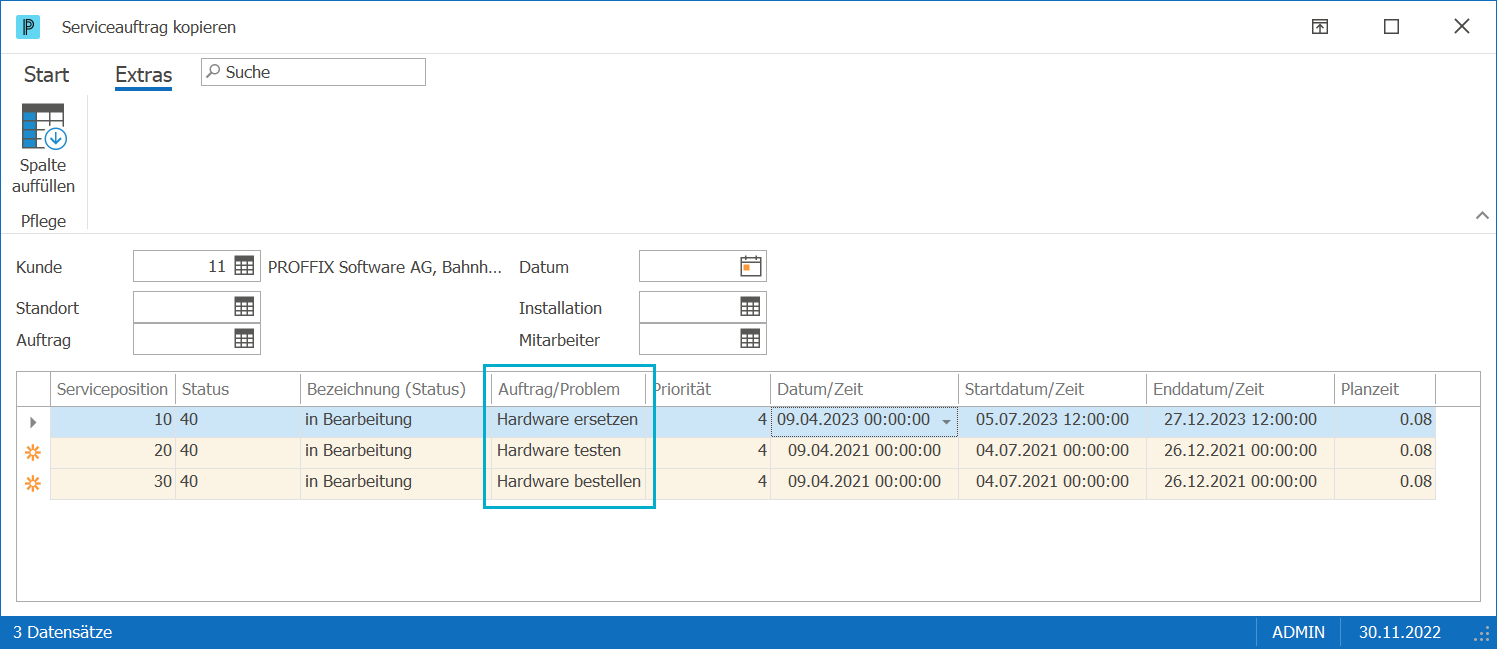The width and height of the screenshot is (1497, 649).
Task: Open the Mitarbeiter lookup table icon
Action: [x=750, y=339]
